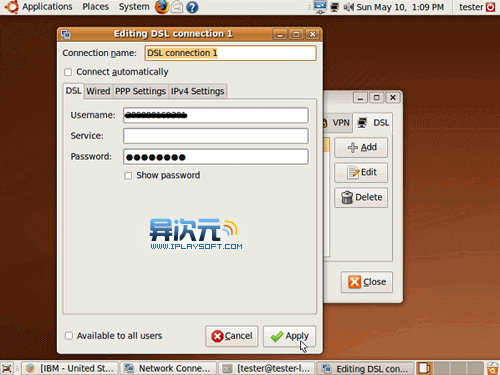
Task: Open the Places menu
Action: click(x=96, y=7)
